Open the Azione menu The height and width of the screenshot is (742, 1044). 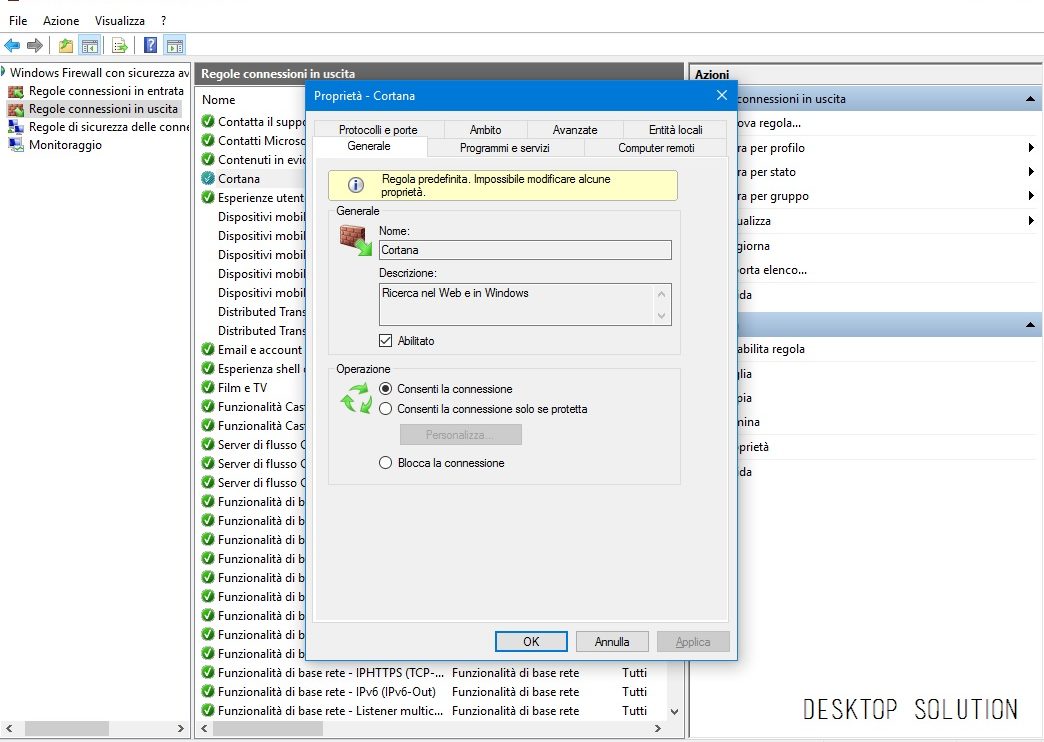[x=61, y=20]
